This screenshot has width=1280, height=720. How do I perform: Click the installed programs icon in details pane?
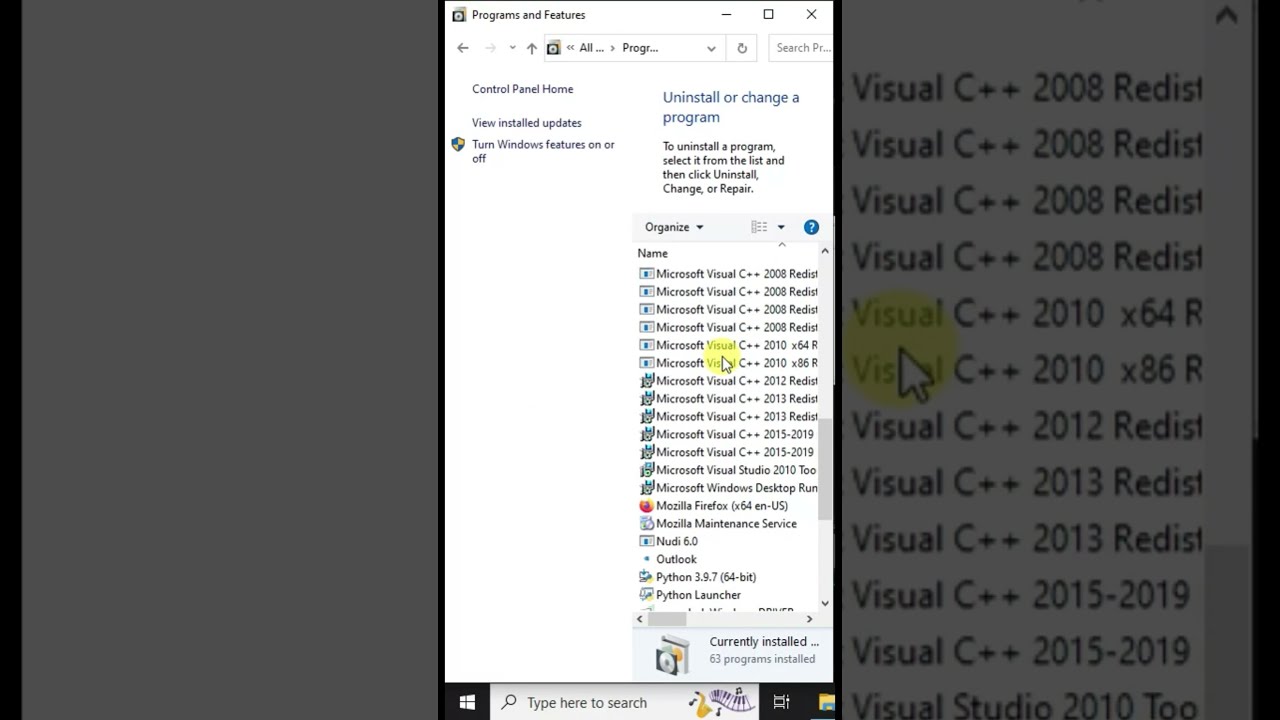tap(672, 656)
